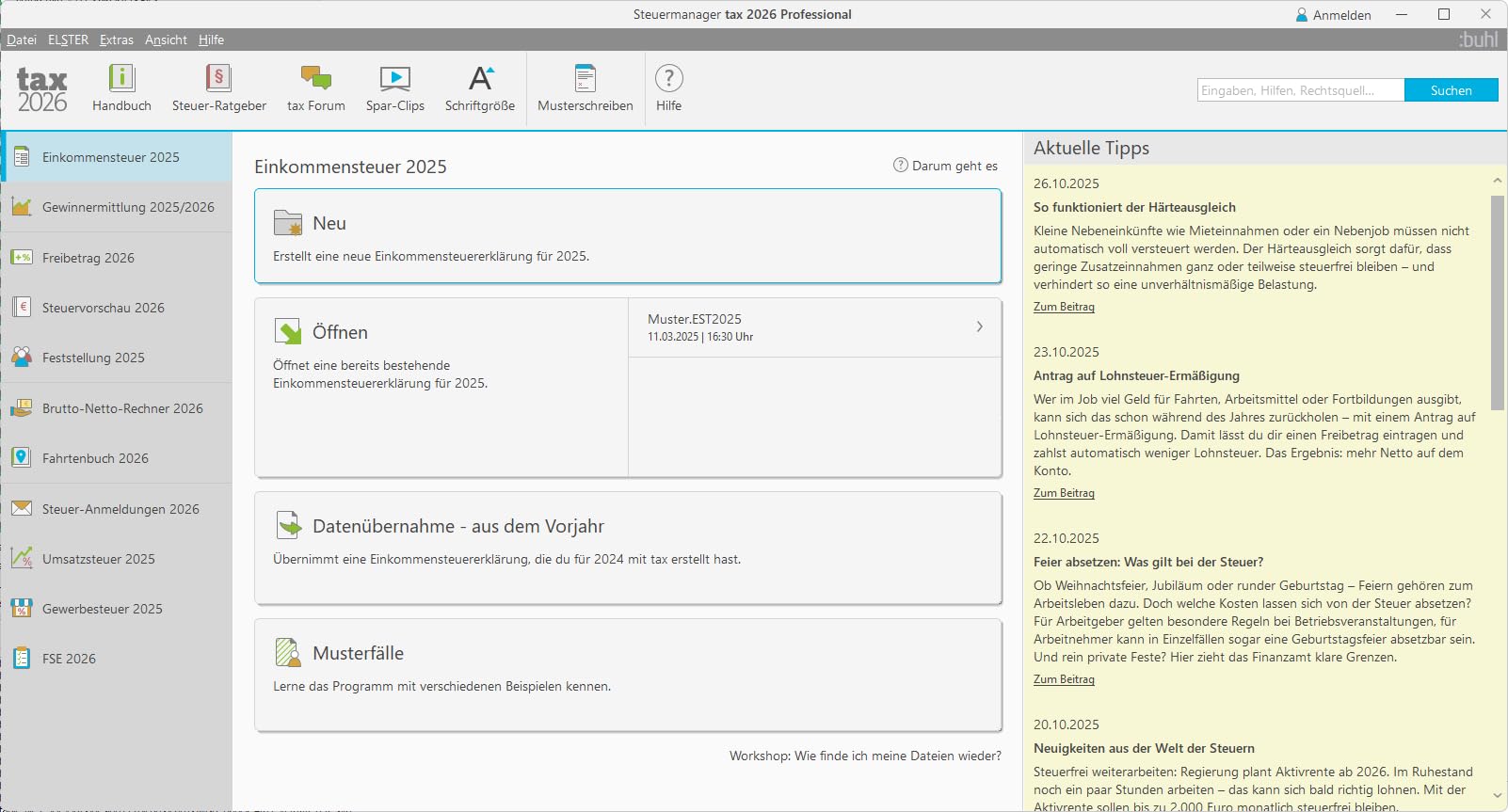
Task: Open recent file Muster.EST2025
Action: pyautogui.click(x=814, y=327)
